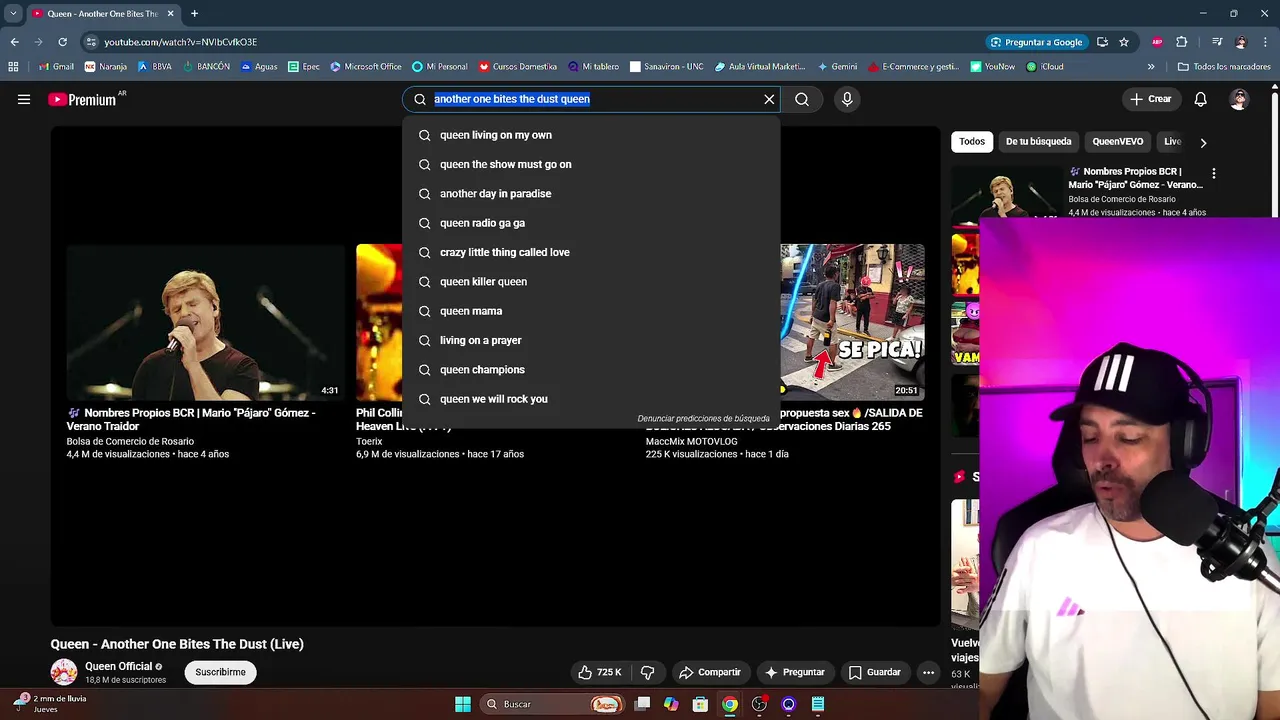Start voice search with the microphone
Viewport: 1280px width, 720px height.
(847, 99)
